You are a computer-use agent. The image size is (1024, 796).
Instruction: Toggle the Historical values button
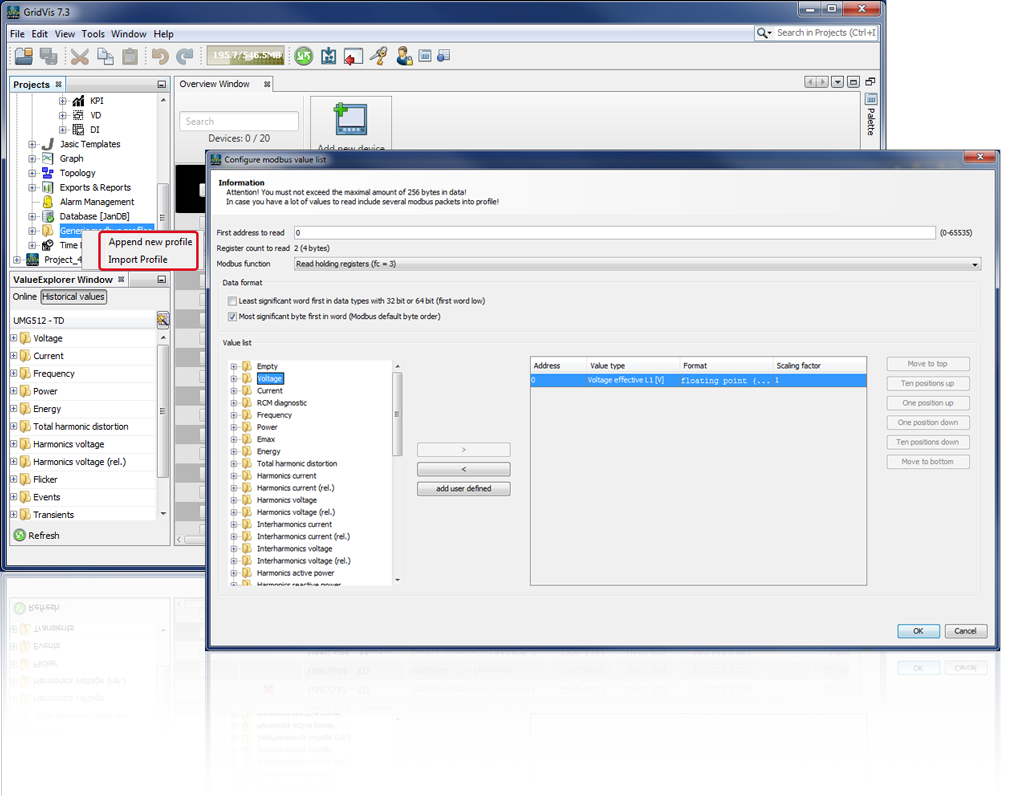pos(74,297)
